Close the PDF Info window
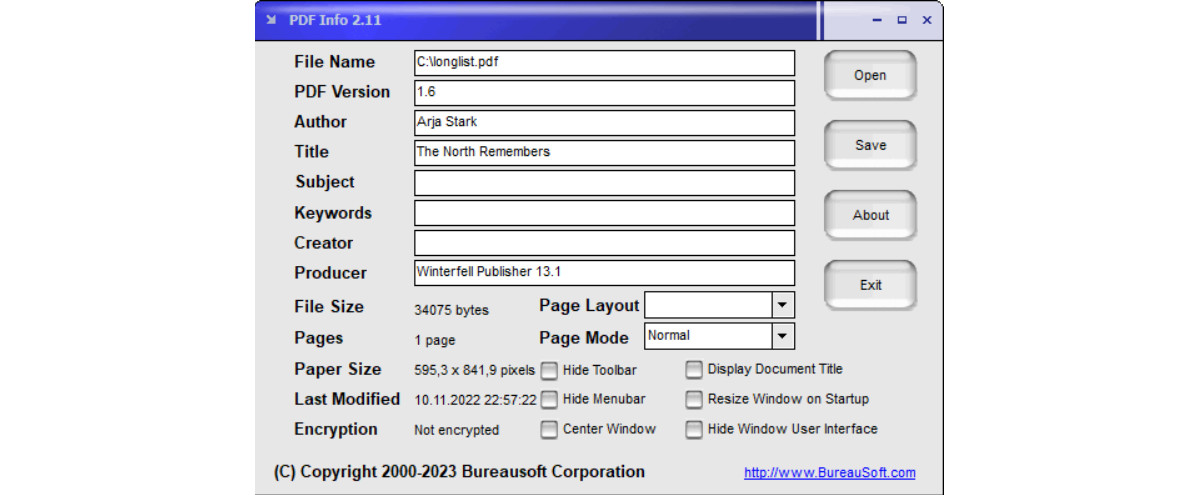Image resolution: width=1200 pixels, height=495 pixels. coord(927,20)
